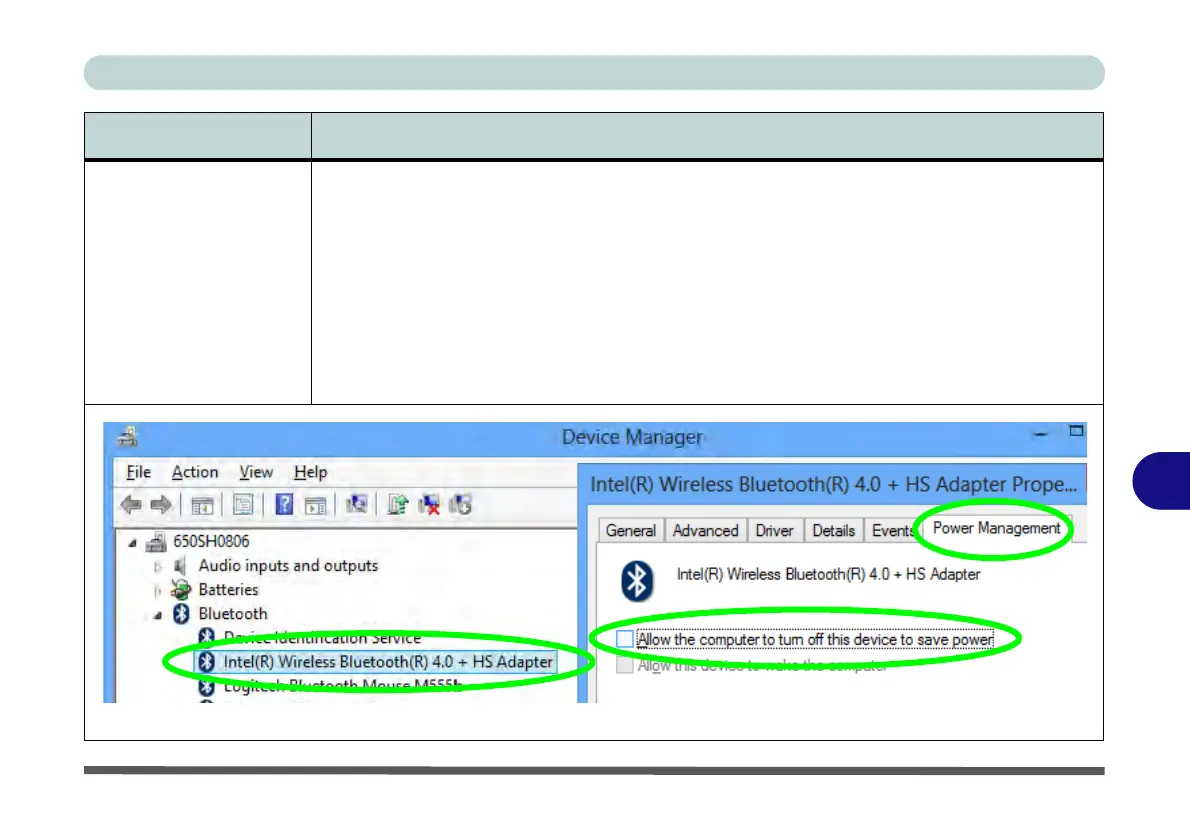Viewport: 1190px width, 838px height.
Task: Switch to the Details tab
Action: coord(833,531)
